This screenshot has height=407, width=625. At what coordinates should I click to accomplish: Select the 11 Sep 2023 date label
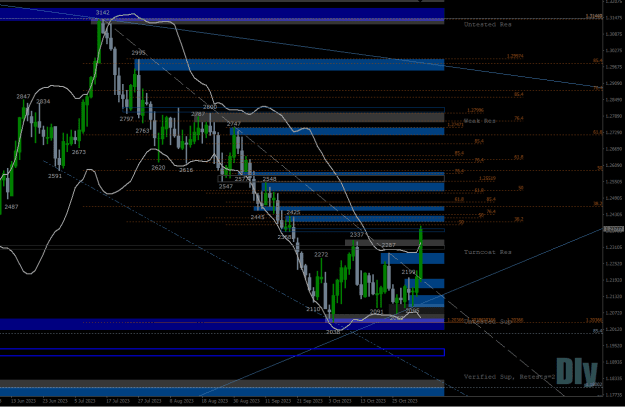coord(278,401)
